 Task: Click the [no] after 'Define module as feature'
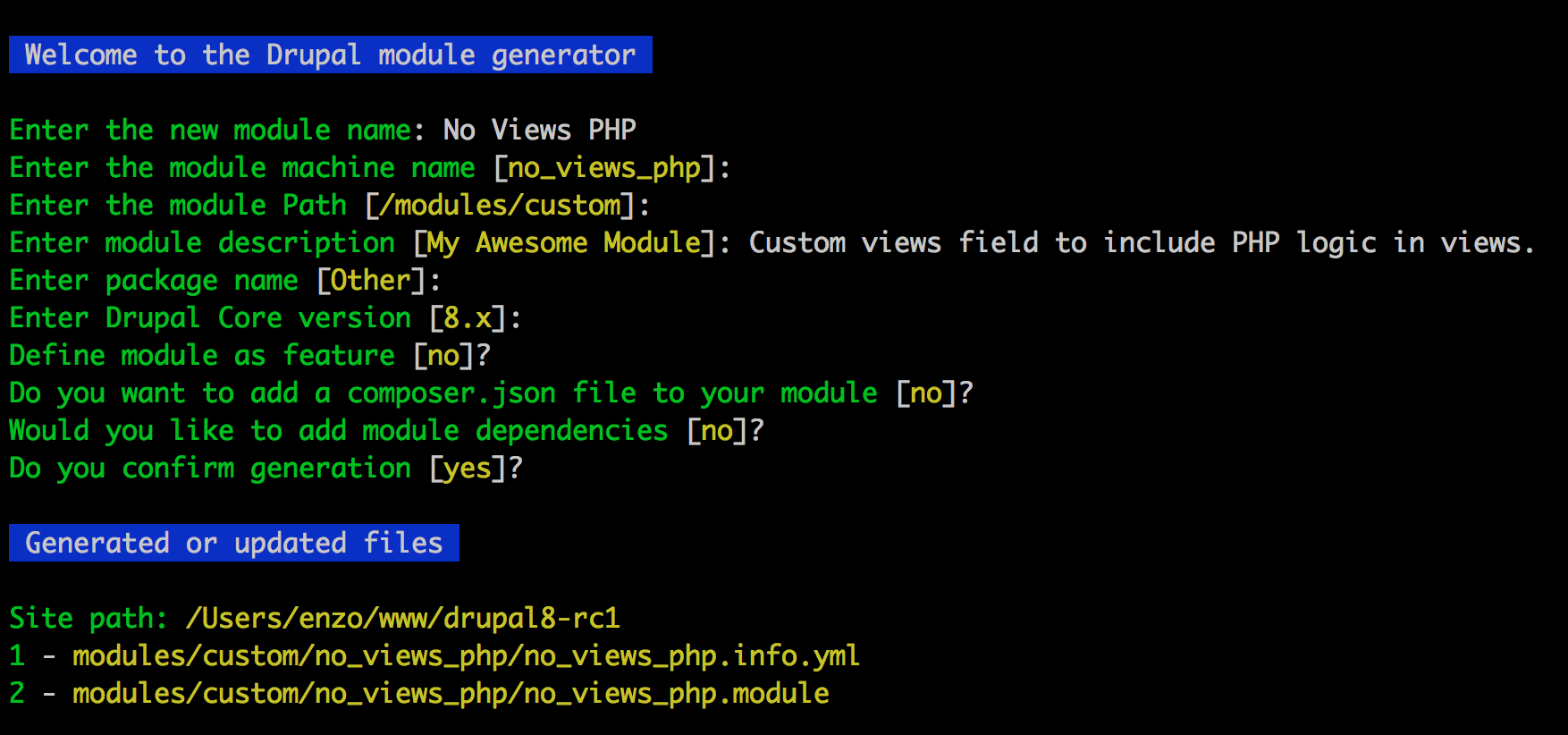(x=443, y=356)
